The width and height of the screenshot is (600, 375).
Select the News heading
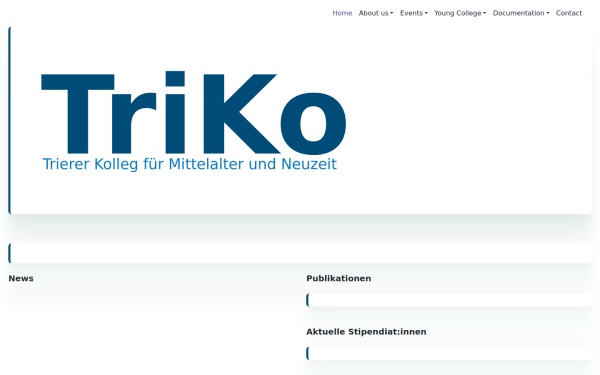(x=21, y=278)
